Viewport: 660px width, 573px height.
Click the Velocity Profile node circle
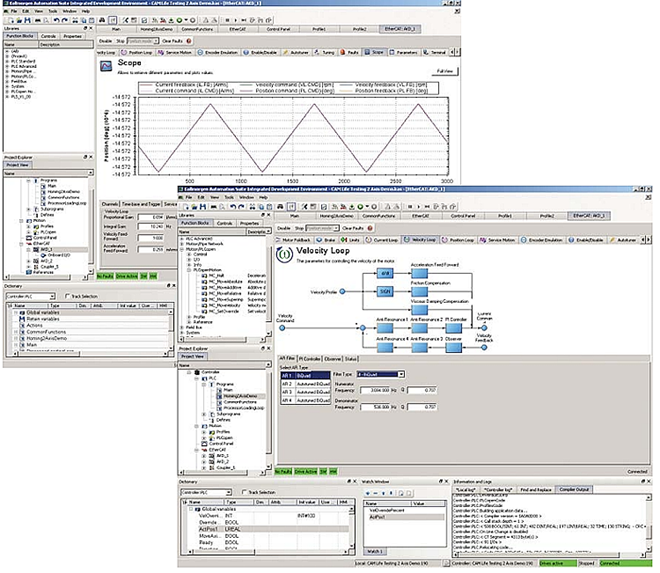(343, 291)
